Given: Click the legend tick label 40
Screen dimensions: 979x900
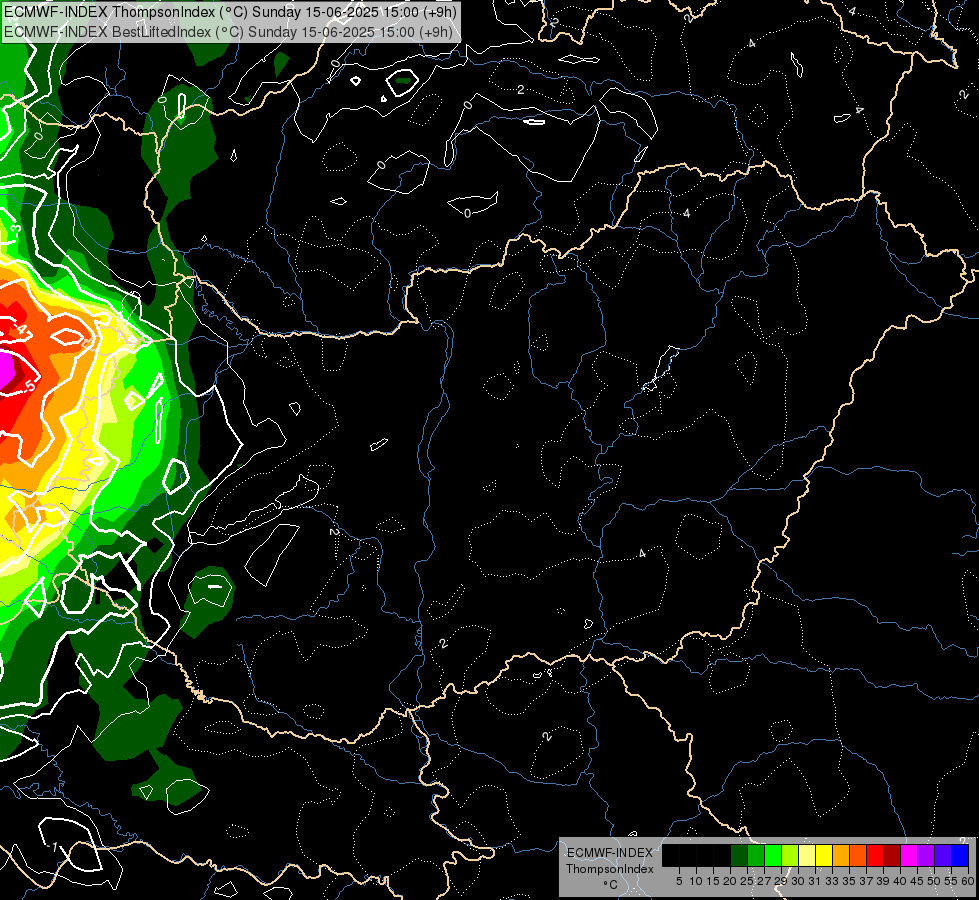Looking at the screenshot, I should (900, 881).
